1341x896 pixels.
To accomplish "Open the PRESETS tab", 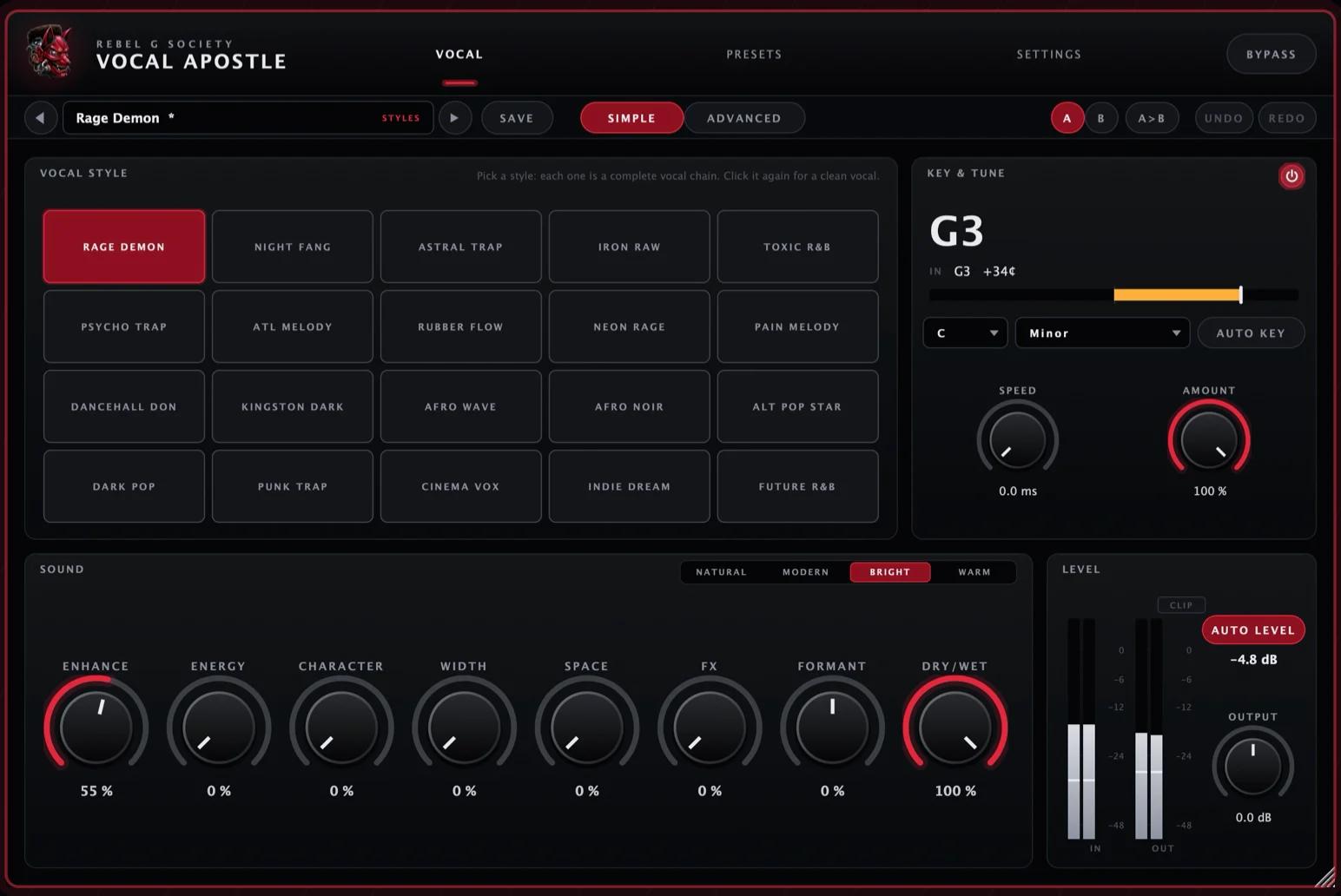I will (754, 54).
